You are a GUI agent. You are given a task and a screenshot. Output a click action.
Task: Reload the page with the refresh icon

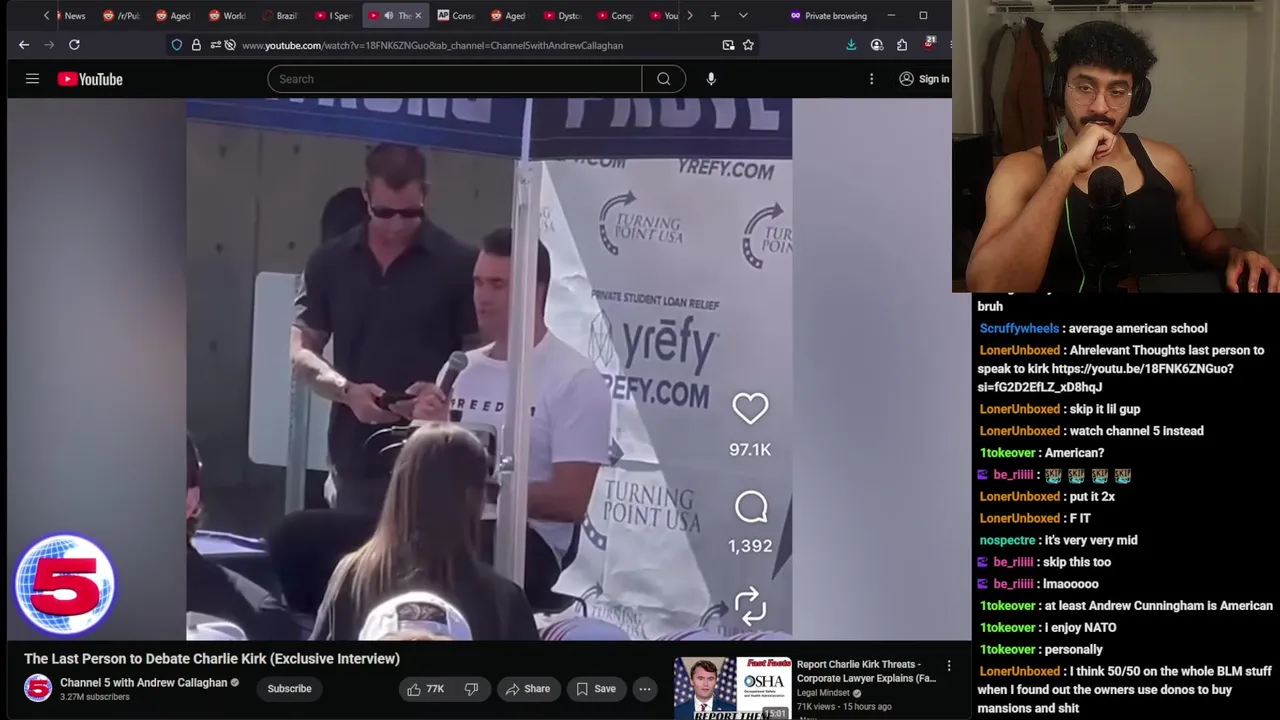pyautogui.click(x=74, y=45)
